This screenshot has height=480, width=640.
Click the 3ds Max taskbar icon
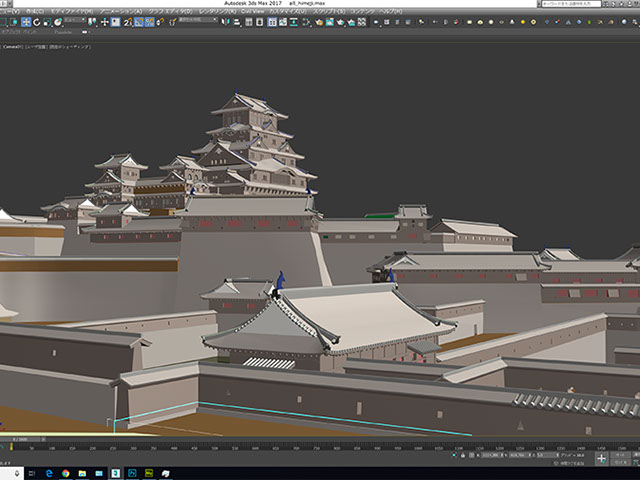click(x=116, y=472)
